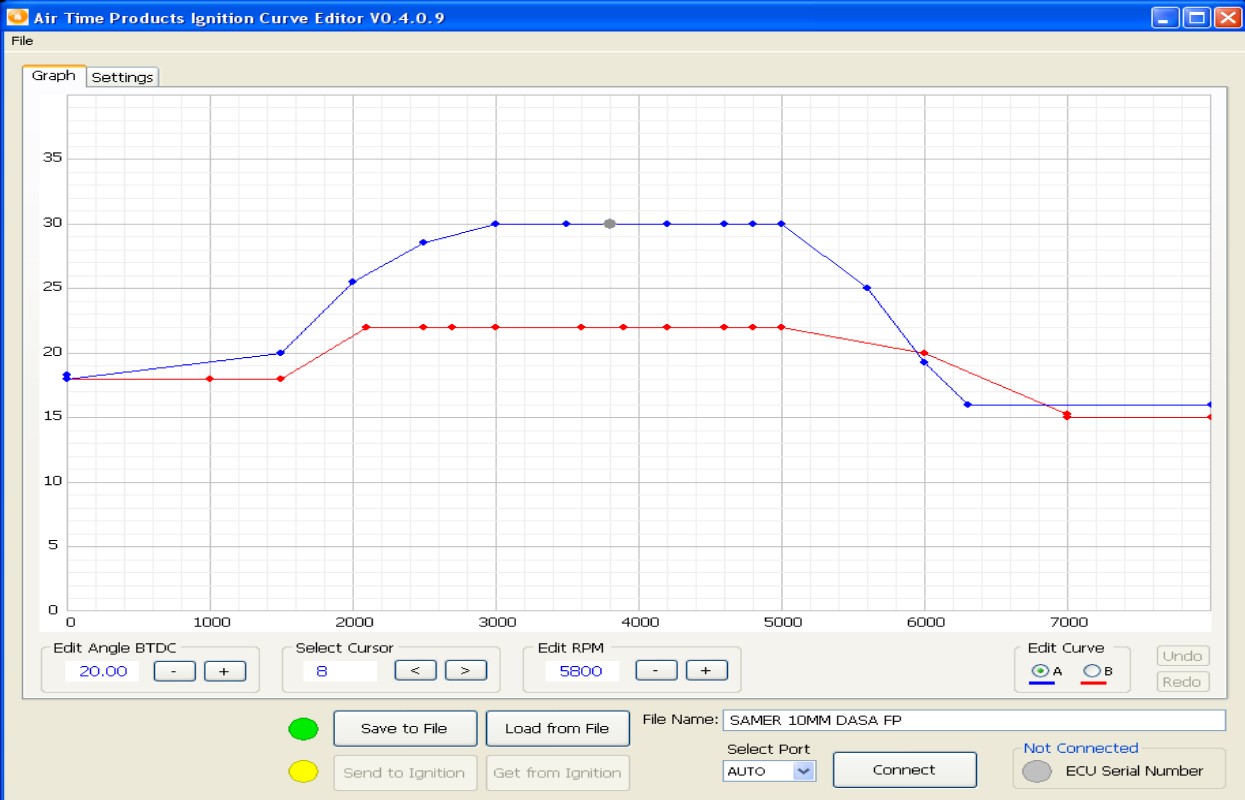Decrease Edit RPM with minus button

pos(656,671)
